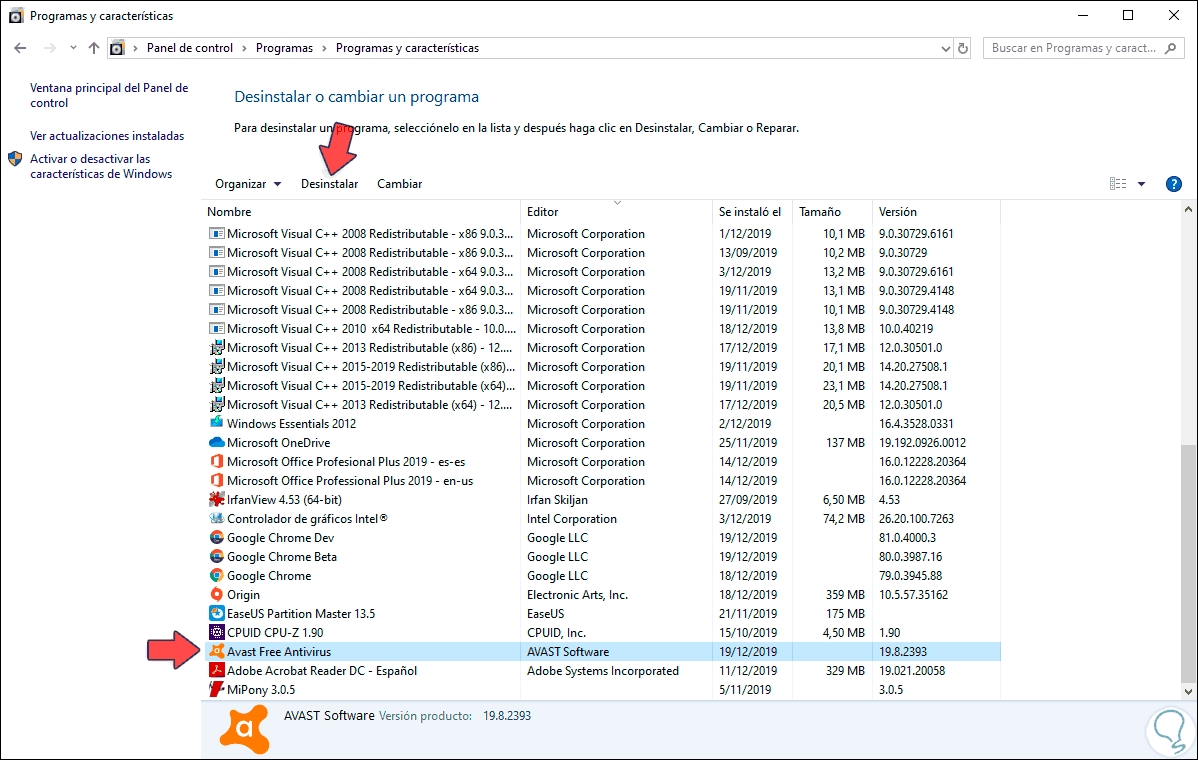Click the Electronic Arts, Inc. editor cell
Screen dimensions: 1198x760
click(x=577, y=595)
